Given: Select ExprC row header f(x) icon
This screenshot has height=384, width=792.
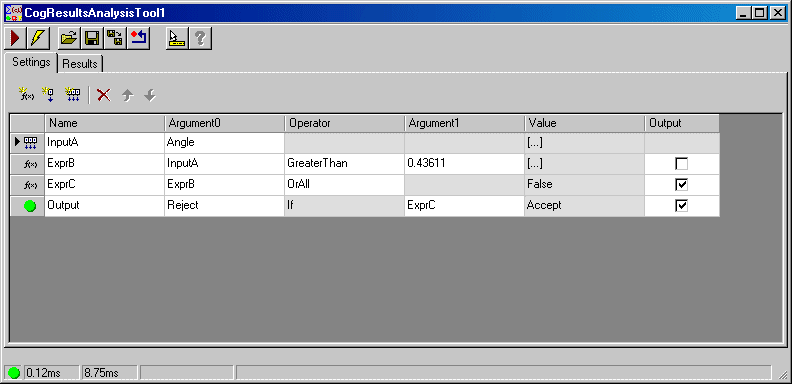Looking at the screenshot, I should (27, 185).
